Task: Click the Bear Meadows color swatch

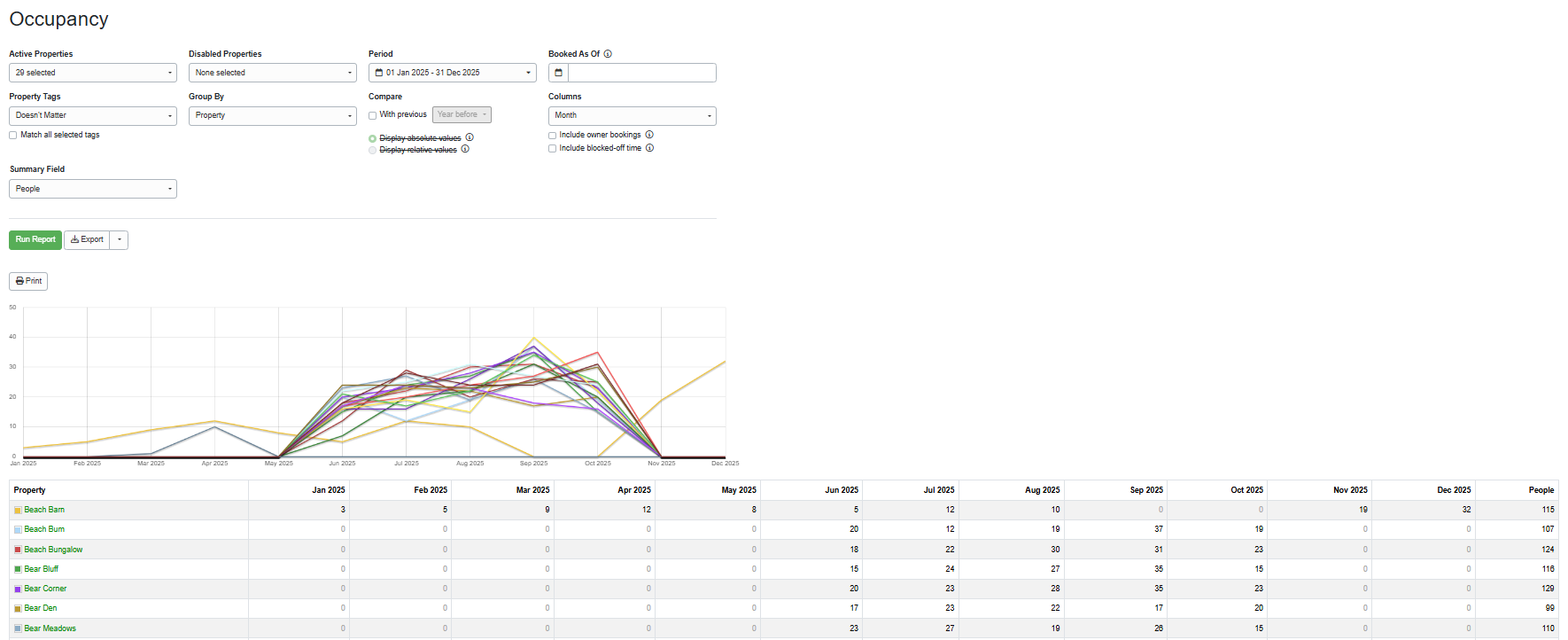Action: [x=18, y=628]
